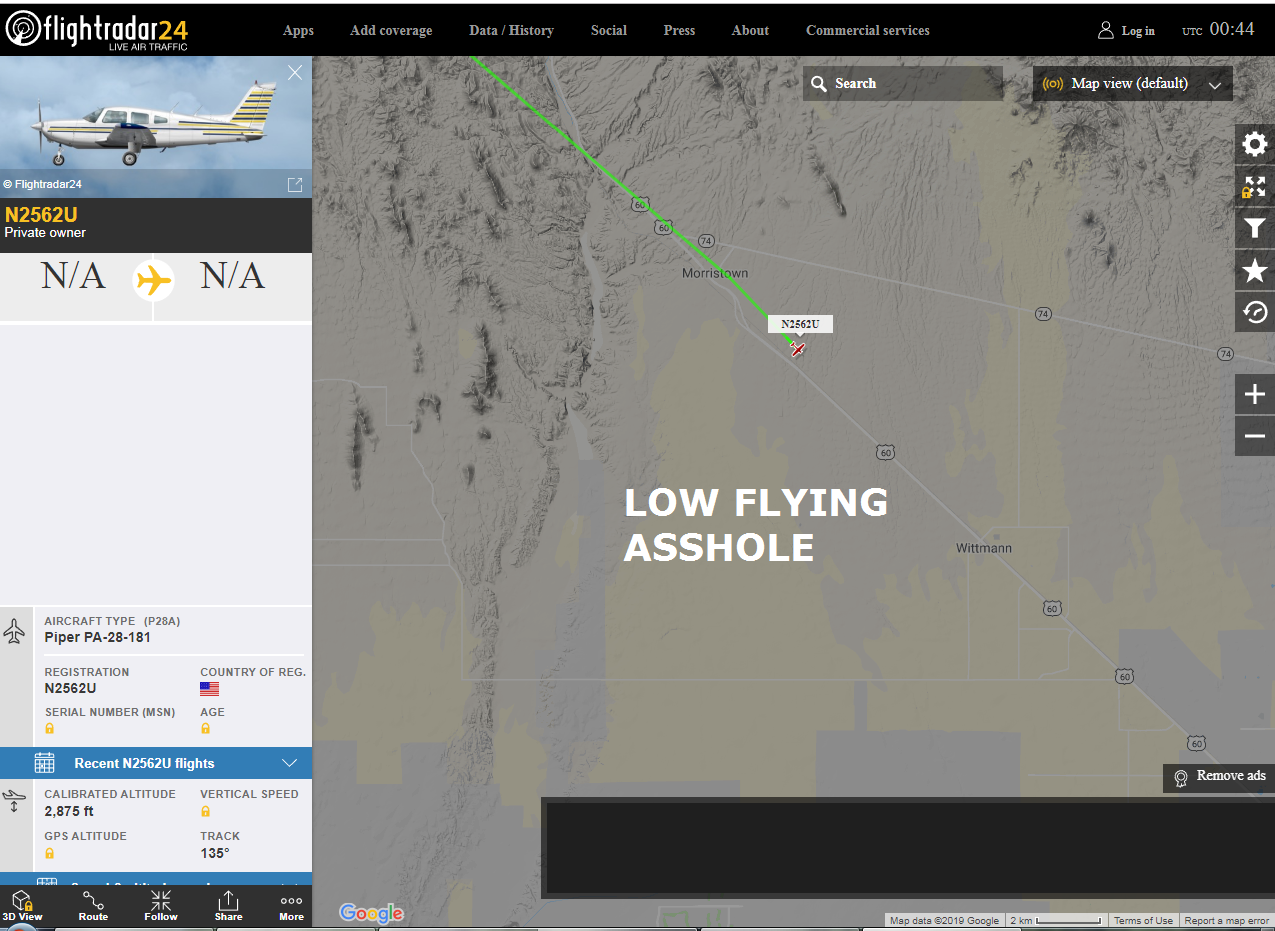Click the N2562U aircraft marker on the map
The width and height of the screenshot is (1275, 931).
pyautogui.click(x=797, y=349)
